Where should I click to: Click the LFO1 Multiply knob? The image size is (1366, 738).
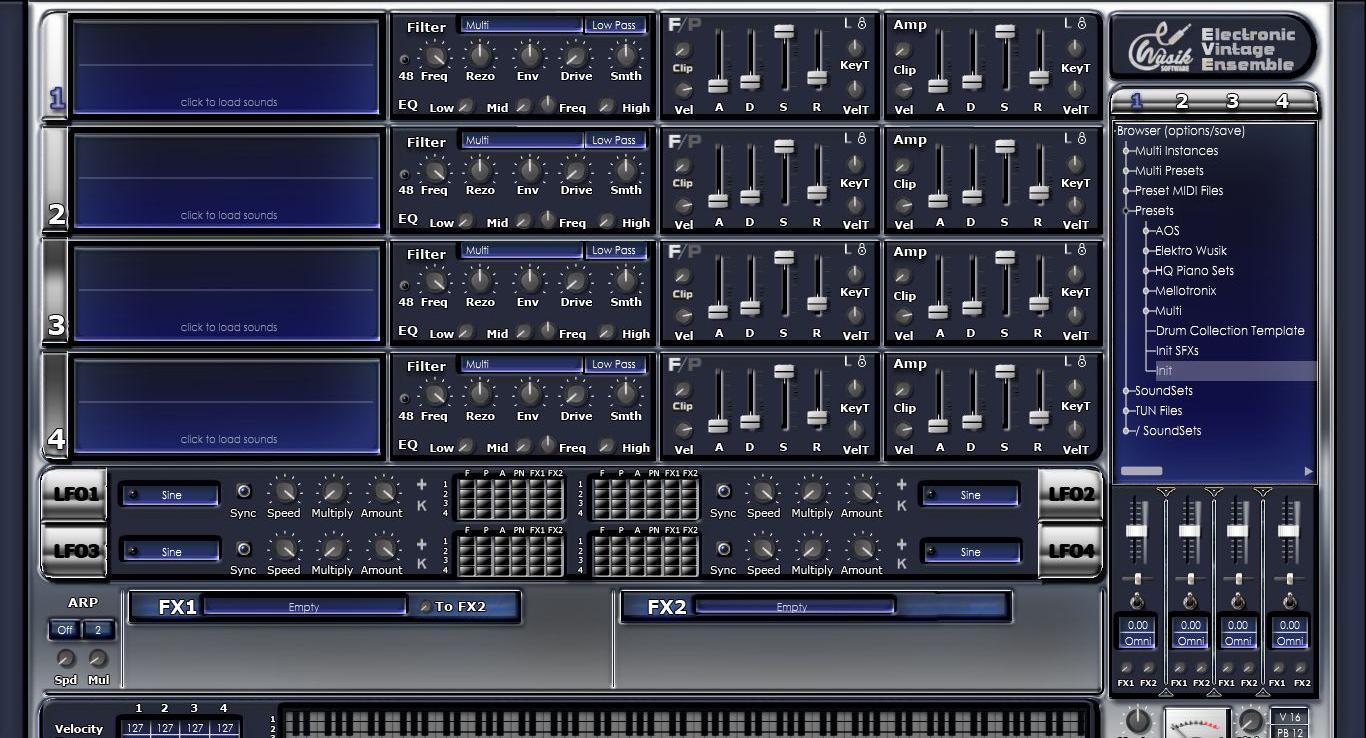(333, 491)
